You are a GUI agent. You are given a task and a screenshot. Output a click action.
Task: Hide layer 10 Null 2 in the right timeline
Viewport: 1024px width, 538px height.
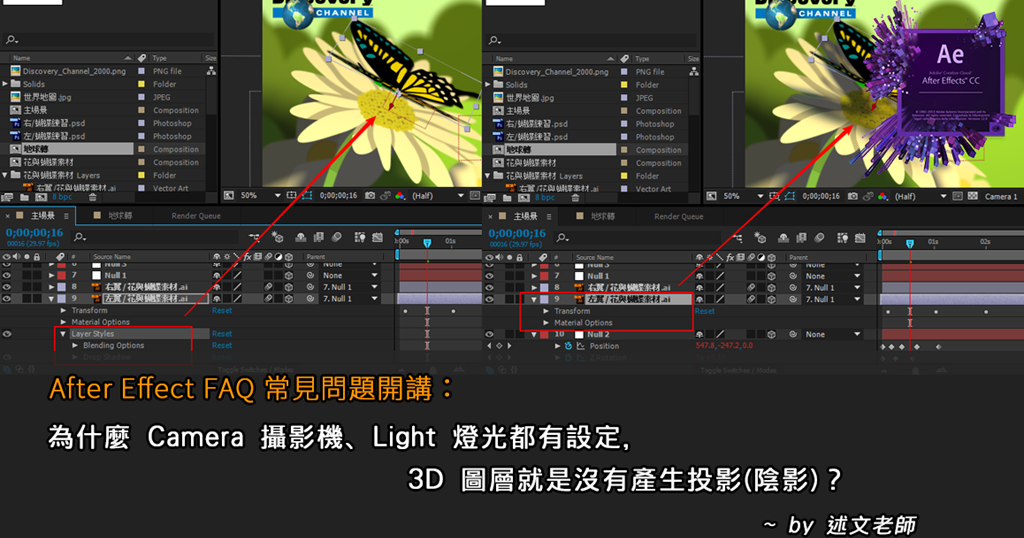click(489, 334)
